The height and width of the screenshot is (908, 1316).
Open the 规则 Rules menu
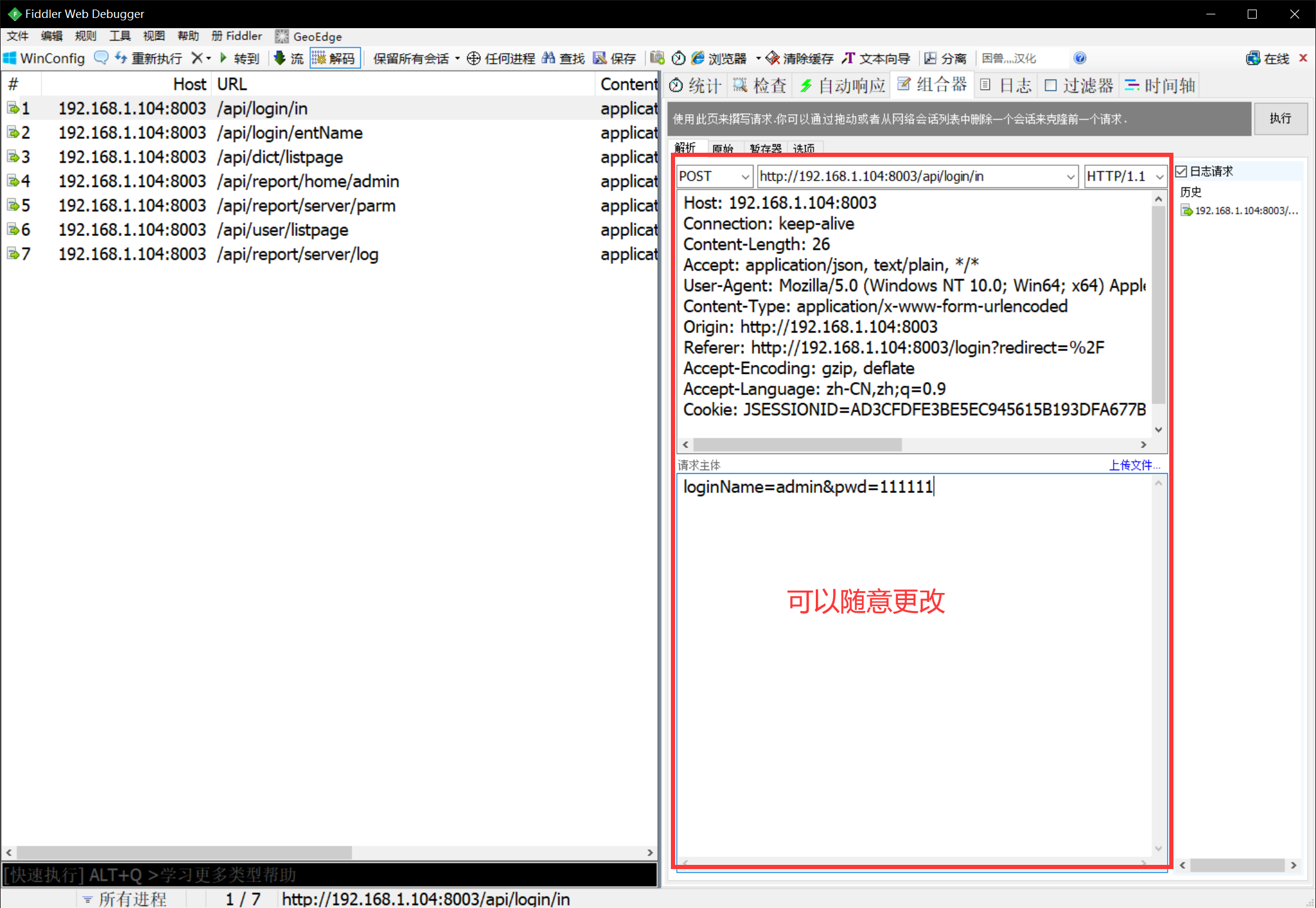85,36
